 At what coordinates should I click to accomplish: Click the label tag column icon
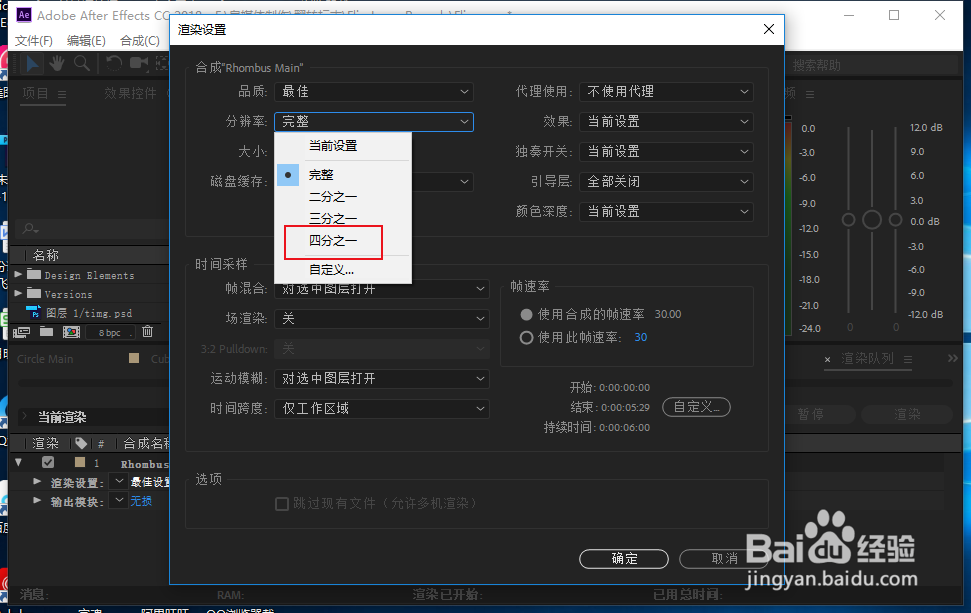click(81, 443)
